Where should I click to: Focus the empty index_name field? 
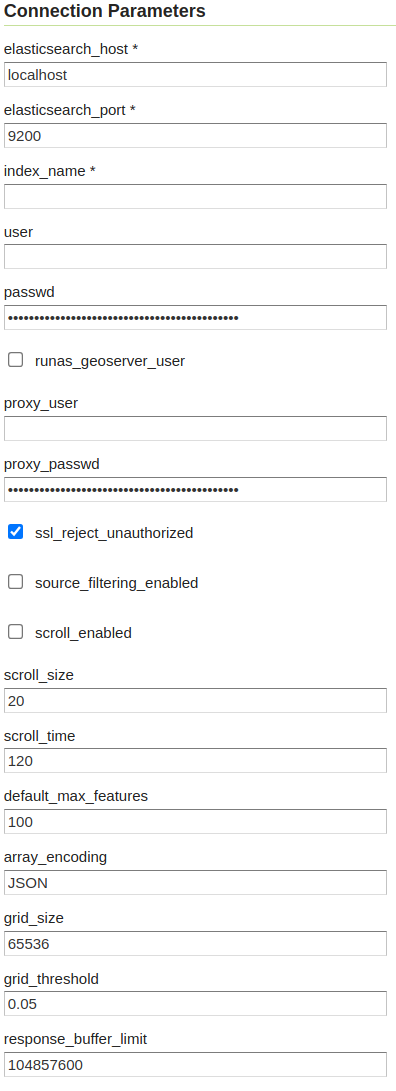click(196, 196)
